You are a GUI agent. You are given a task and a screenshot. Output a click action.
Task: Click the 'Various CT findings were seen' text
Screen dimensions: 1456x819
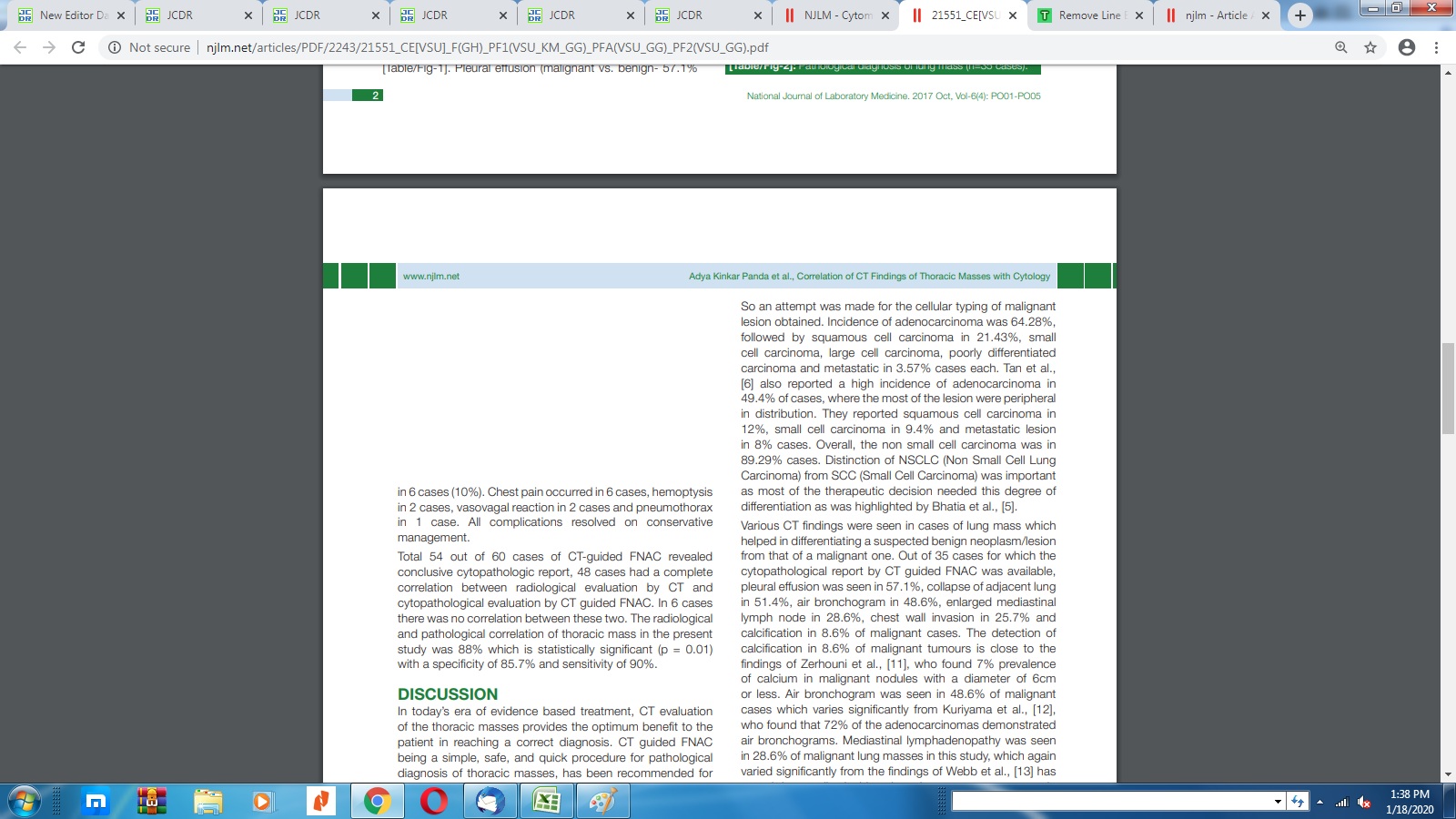click(898, 649)
